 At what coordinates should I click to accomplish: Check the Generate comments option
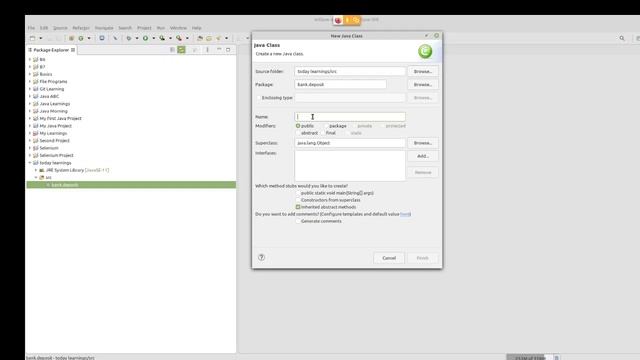[298, 221]
